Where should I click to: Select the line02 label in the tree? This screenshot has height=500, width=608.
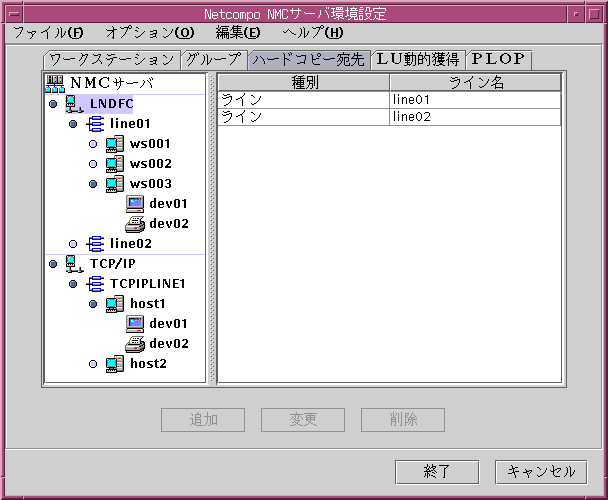[131, 244]
